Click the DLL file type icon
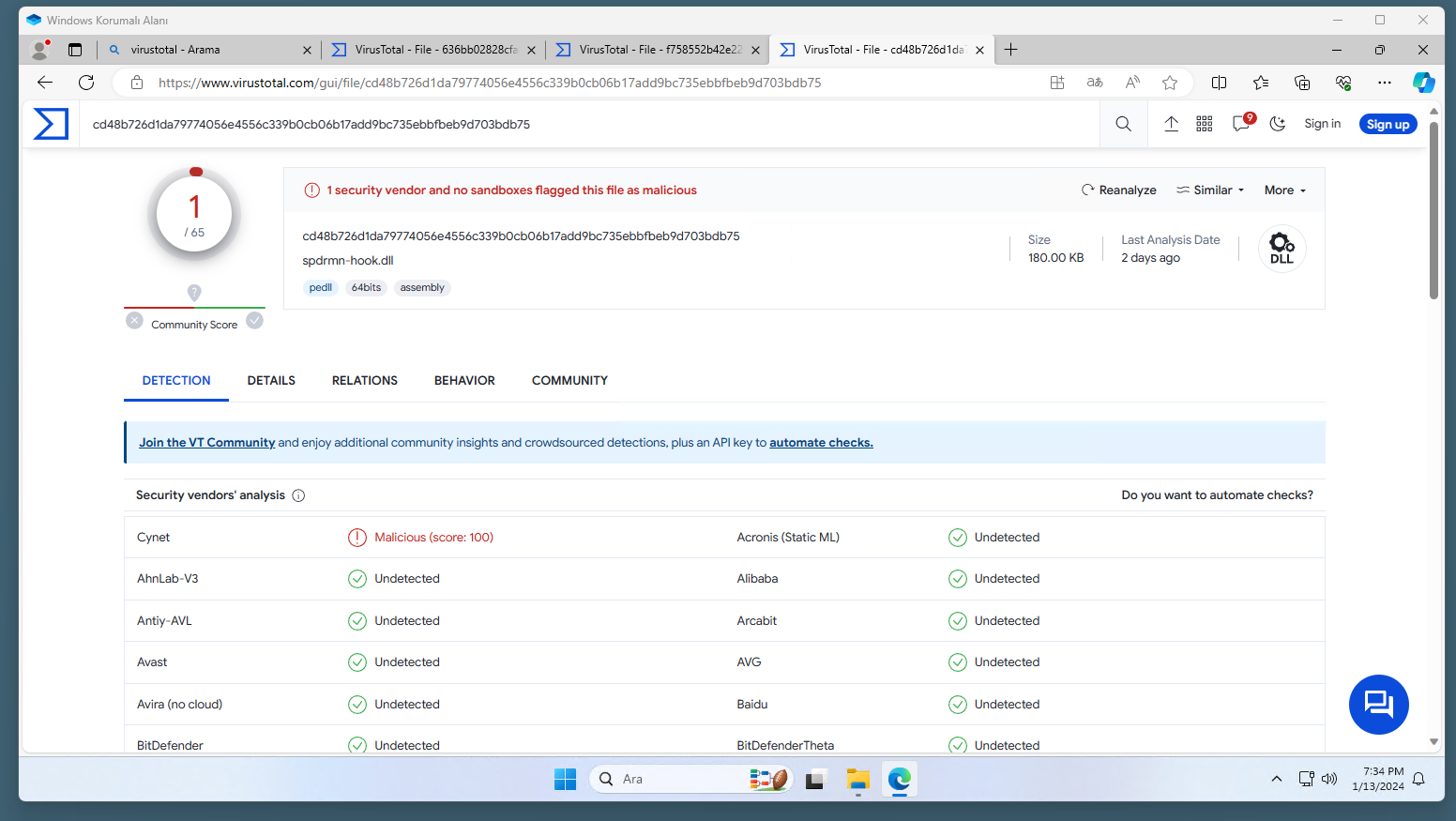This screenshot has height=821, width=1456. click(1282, 249)
